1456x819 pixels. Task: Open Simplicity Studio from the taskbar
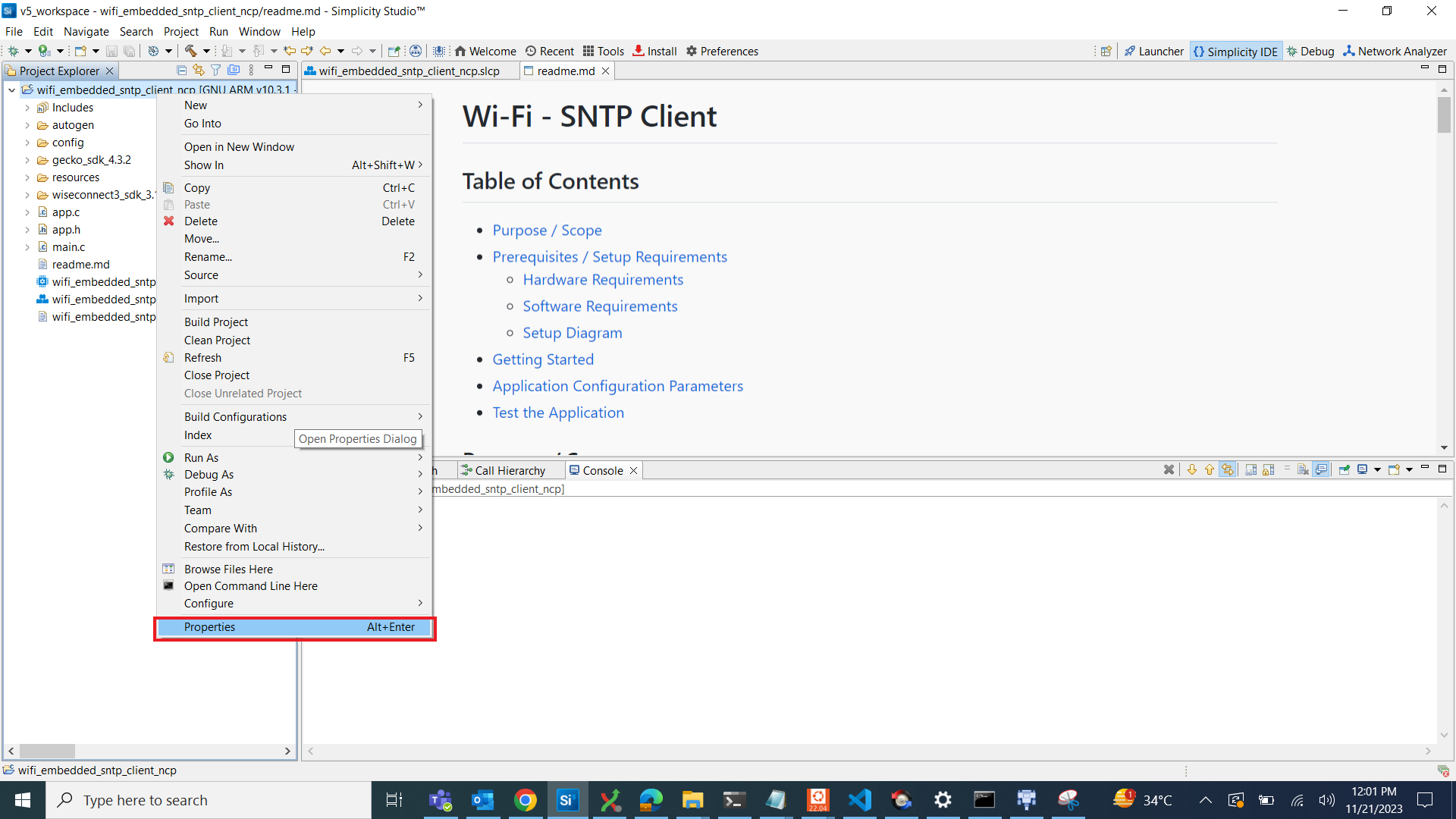[x=567, y=799]
